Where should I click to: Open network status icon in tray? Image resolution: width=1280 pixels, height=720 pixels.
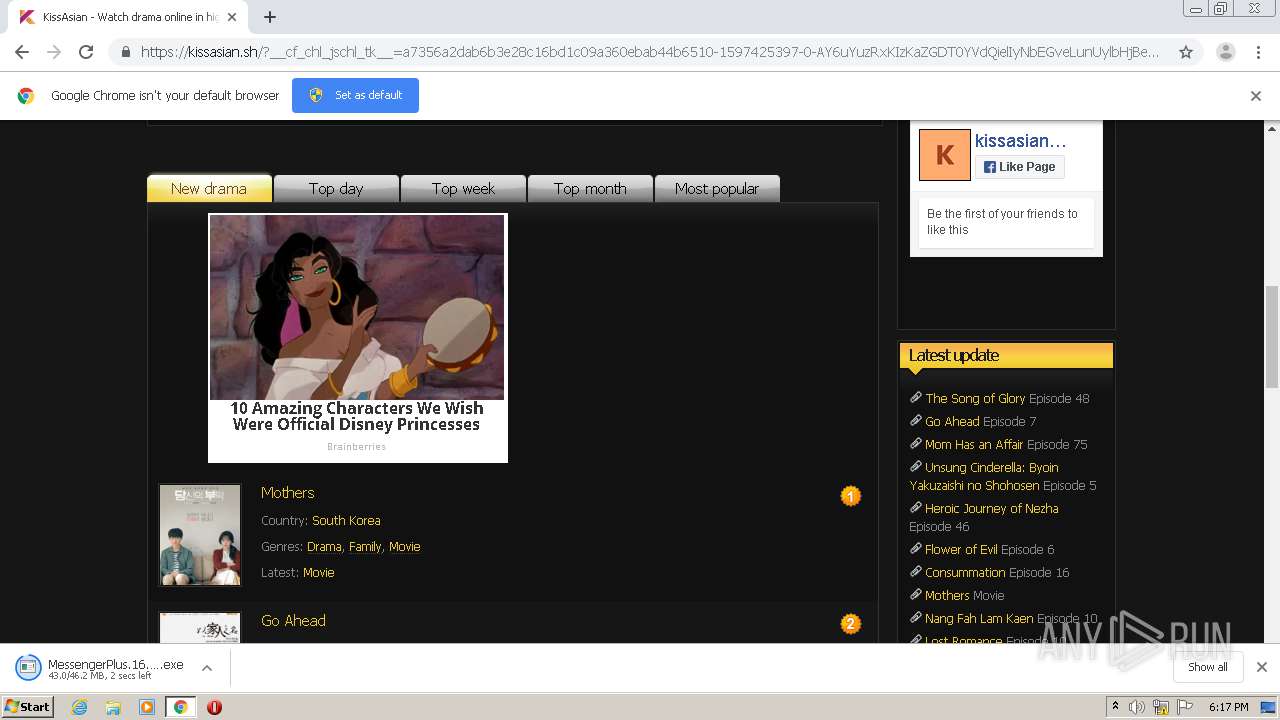pos(1161,707)
